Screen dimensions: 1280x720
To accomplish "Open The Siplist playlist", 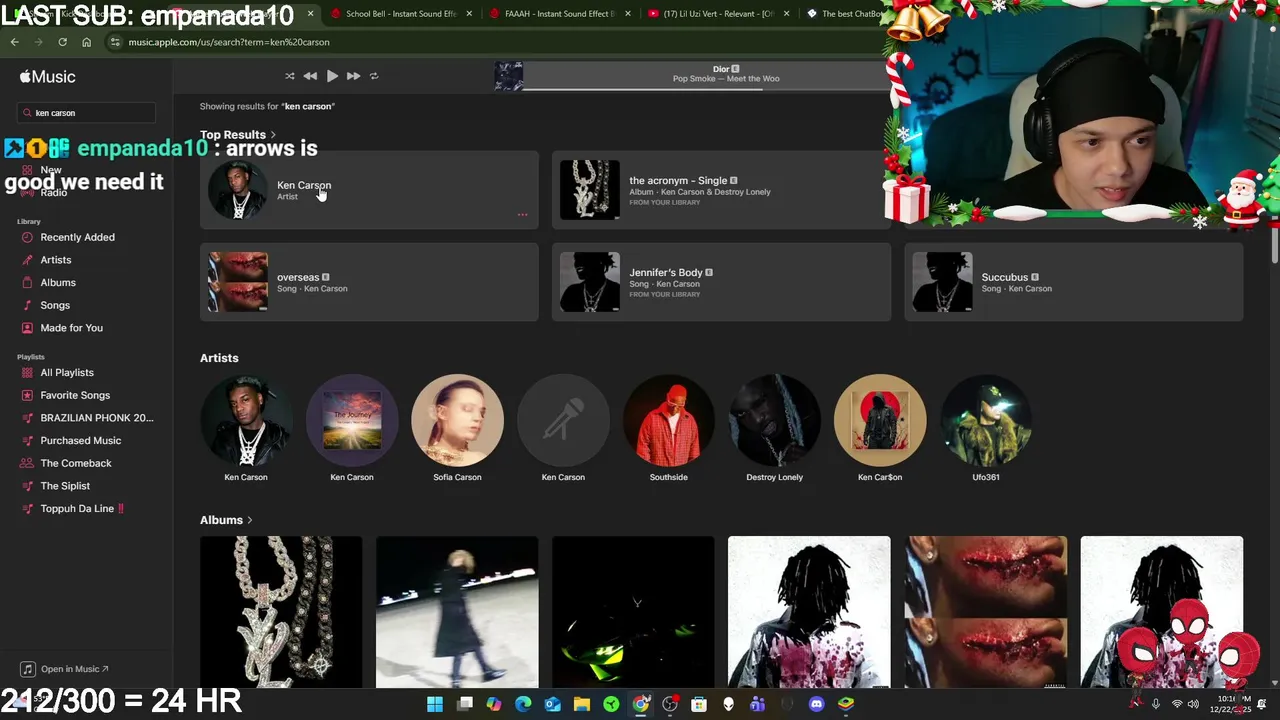I will pyautogui.click(x=65, y=486).
